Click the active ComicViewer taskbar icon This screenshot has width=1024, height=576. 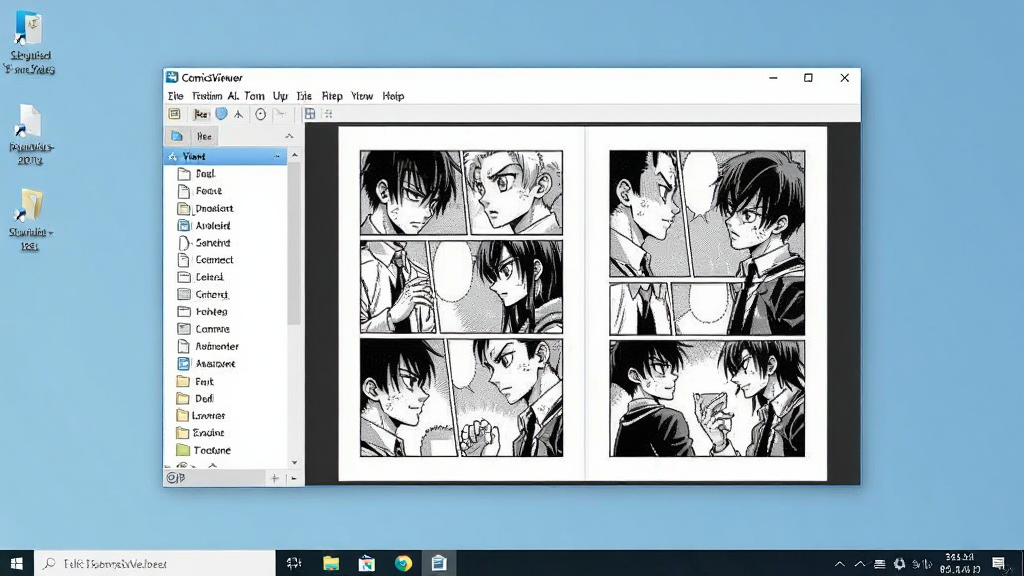pos(438,563)
